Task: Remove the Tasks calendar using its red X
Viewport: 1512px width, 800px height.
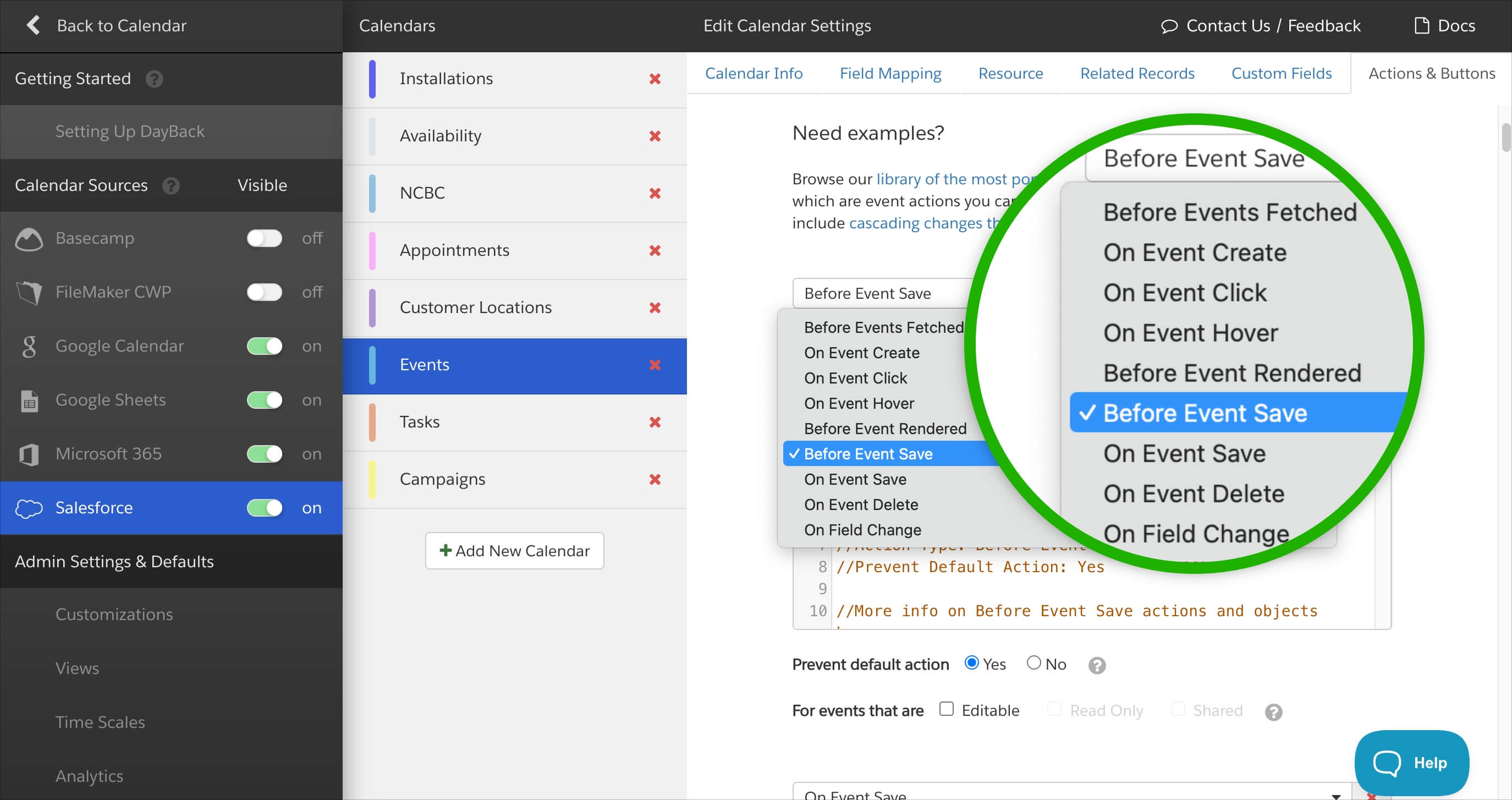Action: pos(655,421)
